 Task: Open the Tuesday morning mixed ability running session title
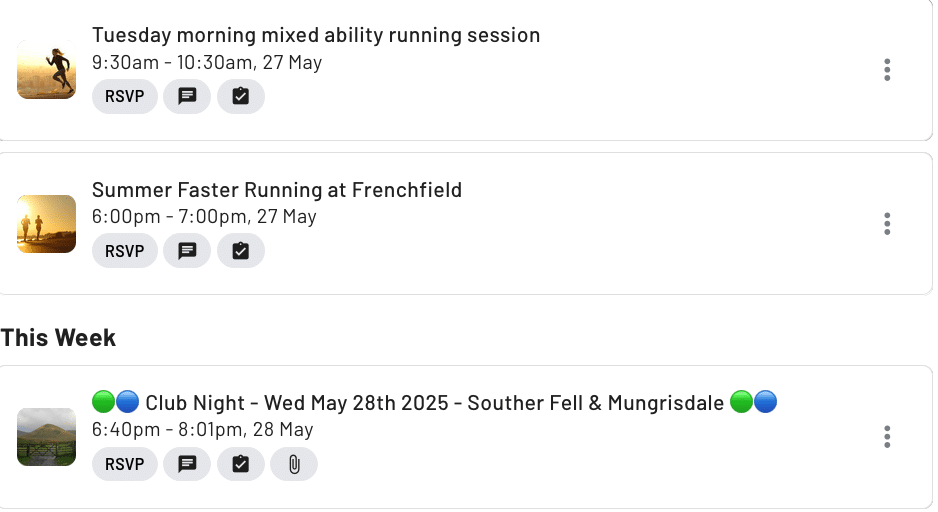point(316,35)
